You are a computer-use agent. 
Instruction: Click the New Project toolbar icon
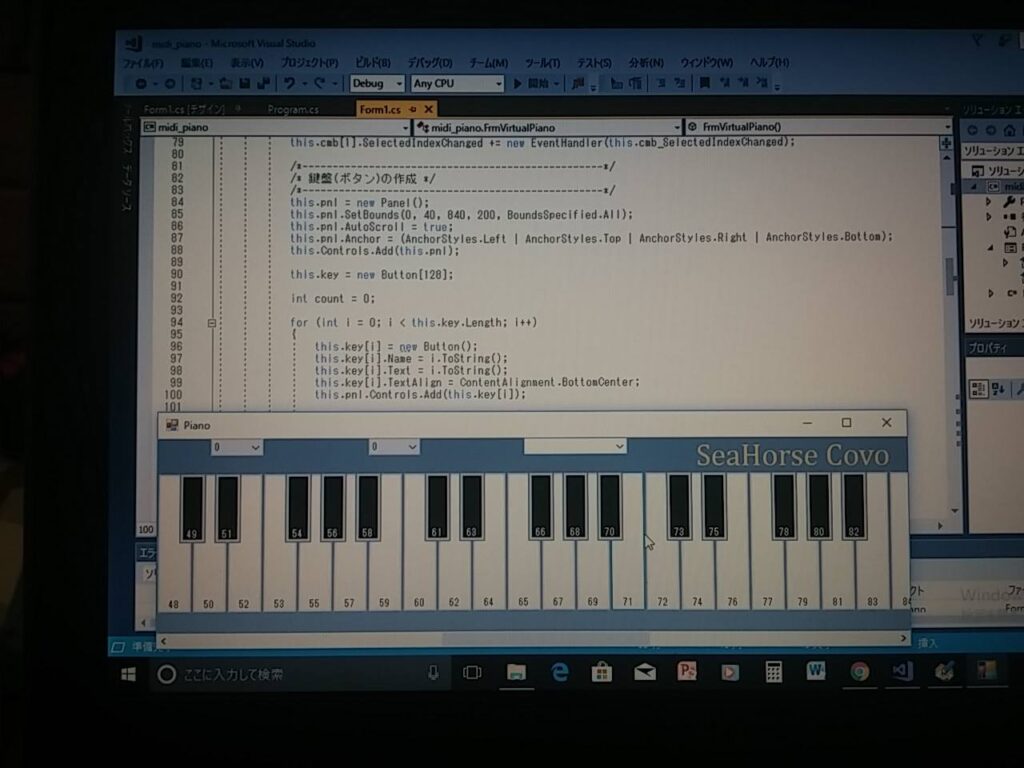tap(196, 84)
